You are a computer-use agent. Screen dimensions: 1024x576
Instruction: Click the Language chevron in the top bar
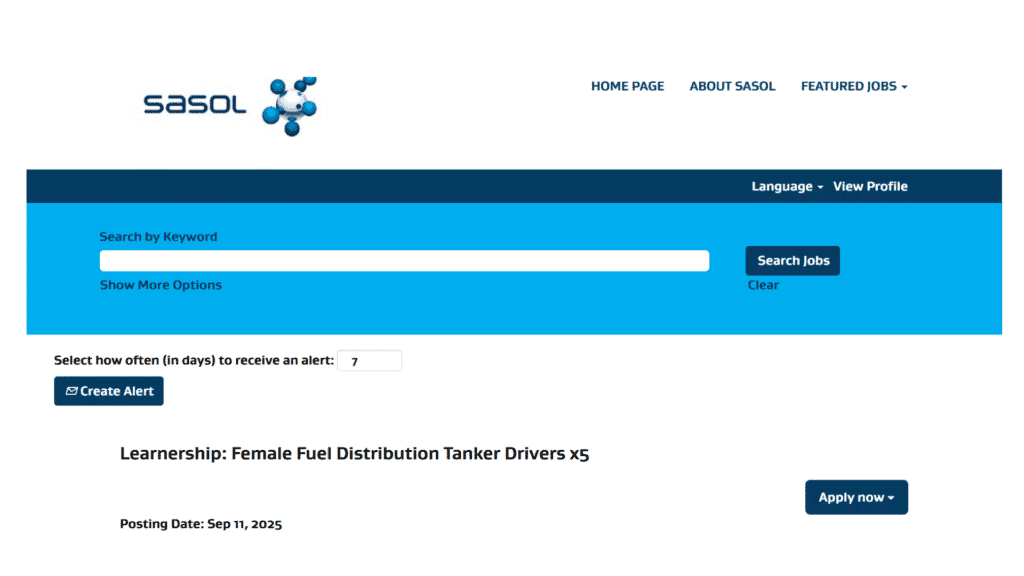(820, 186)
